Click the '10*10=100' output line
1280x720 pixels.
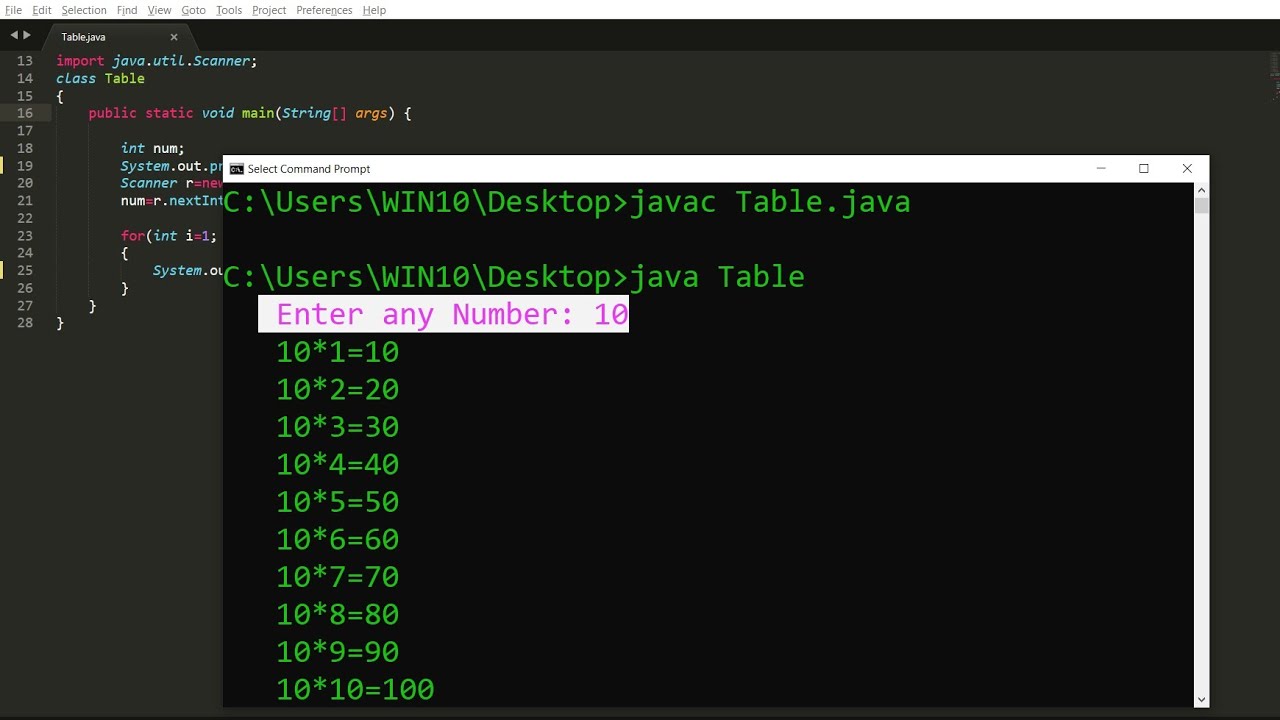(x=355, y=689)
